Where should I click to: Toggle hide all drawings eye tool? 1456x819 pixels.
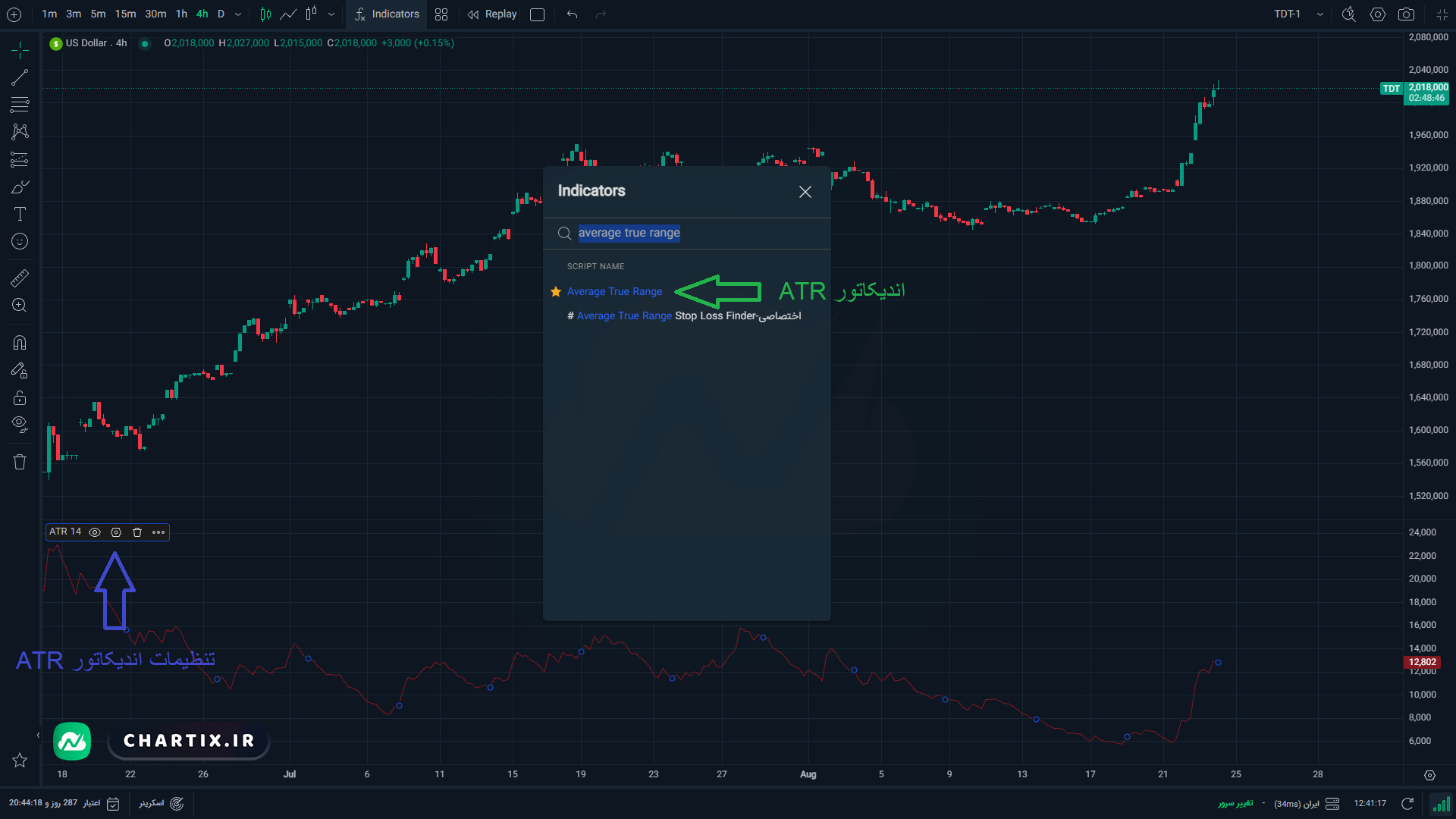[20, 424]
